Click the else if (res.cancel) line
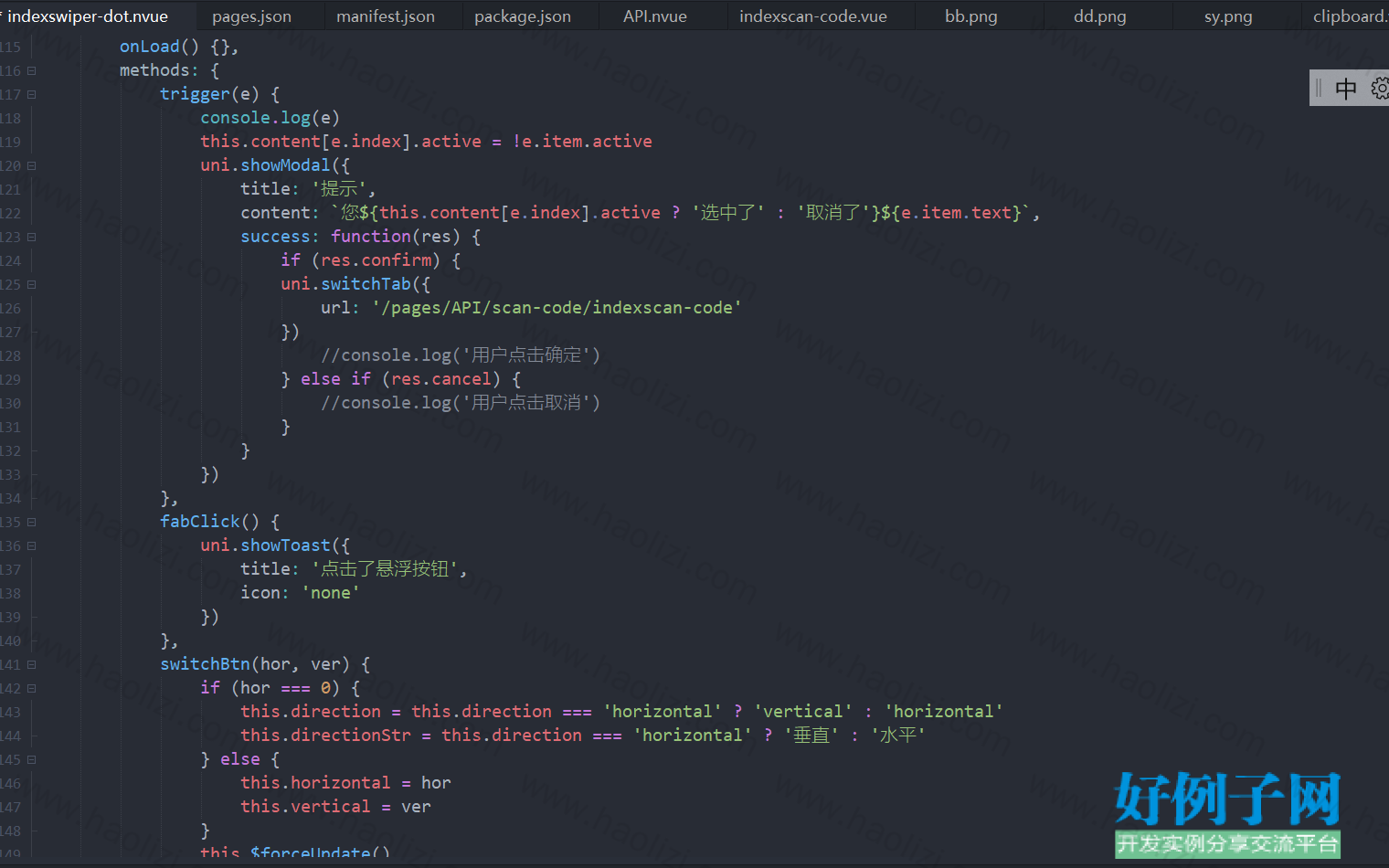Screen dimensions: 1389x868 (401, 379)
